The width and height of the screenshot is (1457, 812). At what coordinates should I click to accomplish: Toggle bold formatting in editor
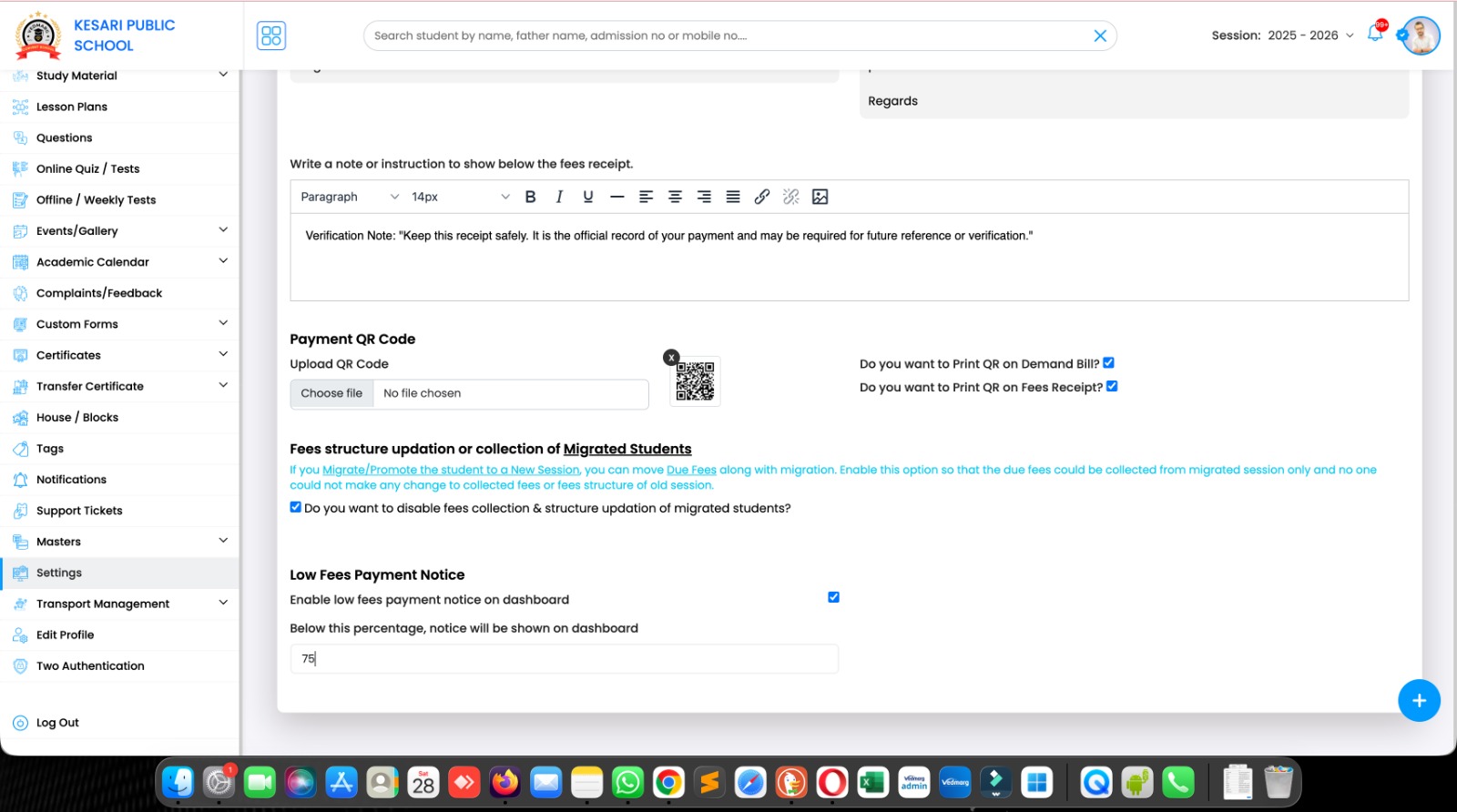pyautogui.click(x=530, y=197)
